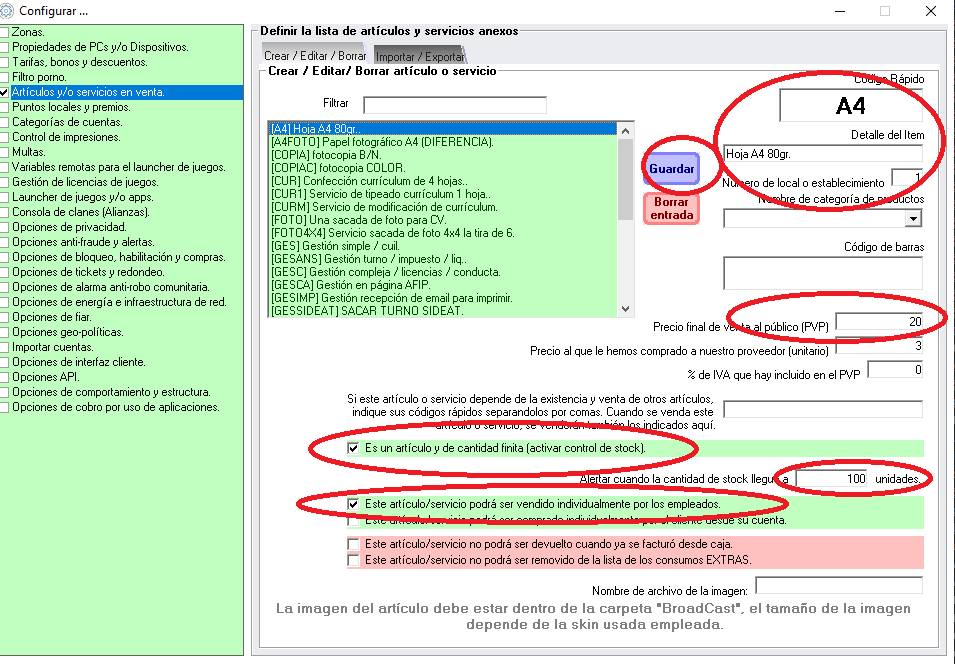Check the Filtro porno checkbox
This screenshot has width=955, height=664.
pyautogui.click(x=4, y=77)
